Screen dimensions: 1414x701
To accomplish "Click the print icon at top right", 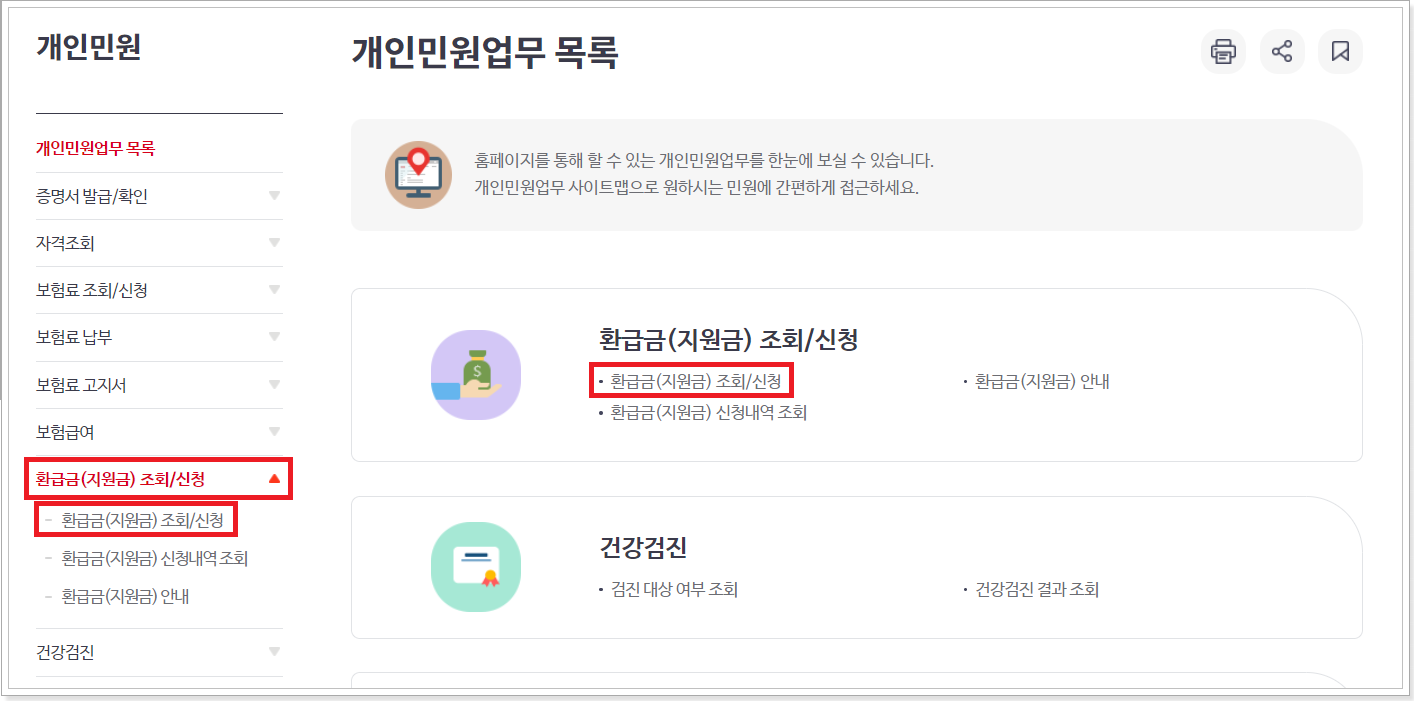I will coord(1223,51).
